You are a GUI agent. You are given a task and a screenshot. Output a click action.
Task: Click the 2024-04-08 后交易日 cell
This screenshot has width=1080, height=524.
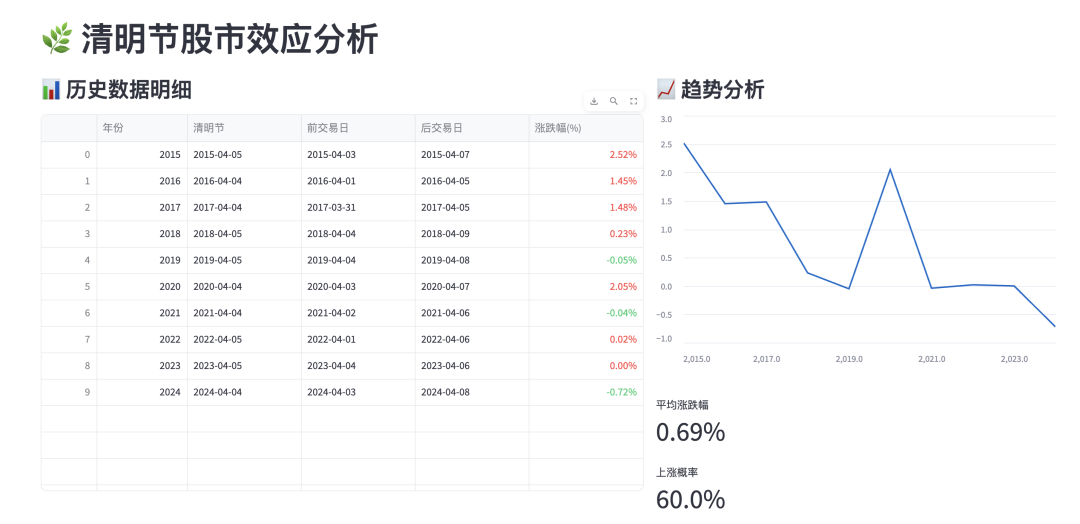pos(472,392)
